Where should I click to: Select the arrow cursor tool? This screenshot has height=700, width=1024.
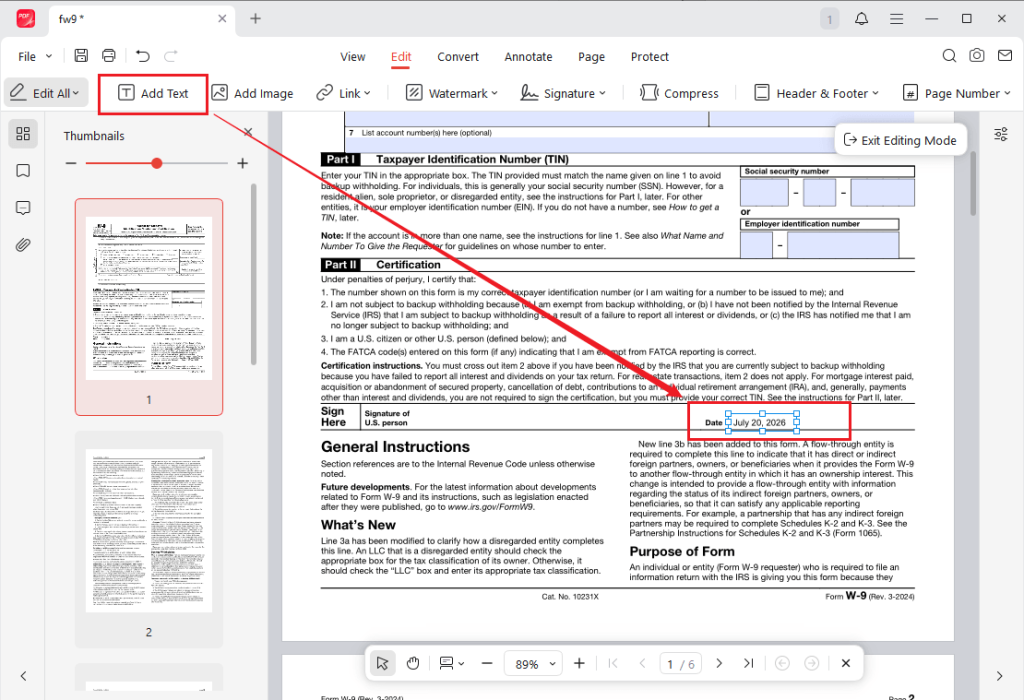pyautogui.click(x=383, y=663)
